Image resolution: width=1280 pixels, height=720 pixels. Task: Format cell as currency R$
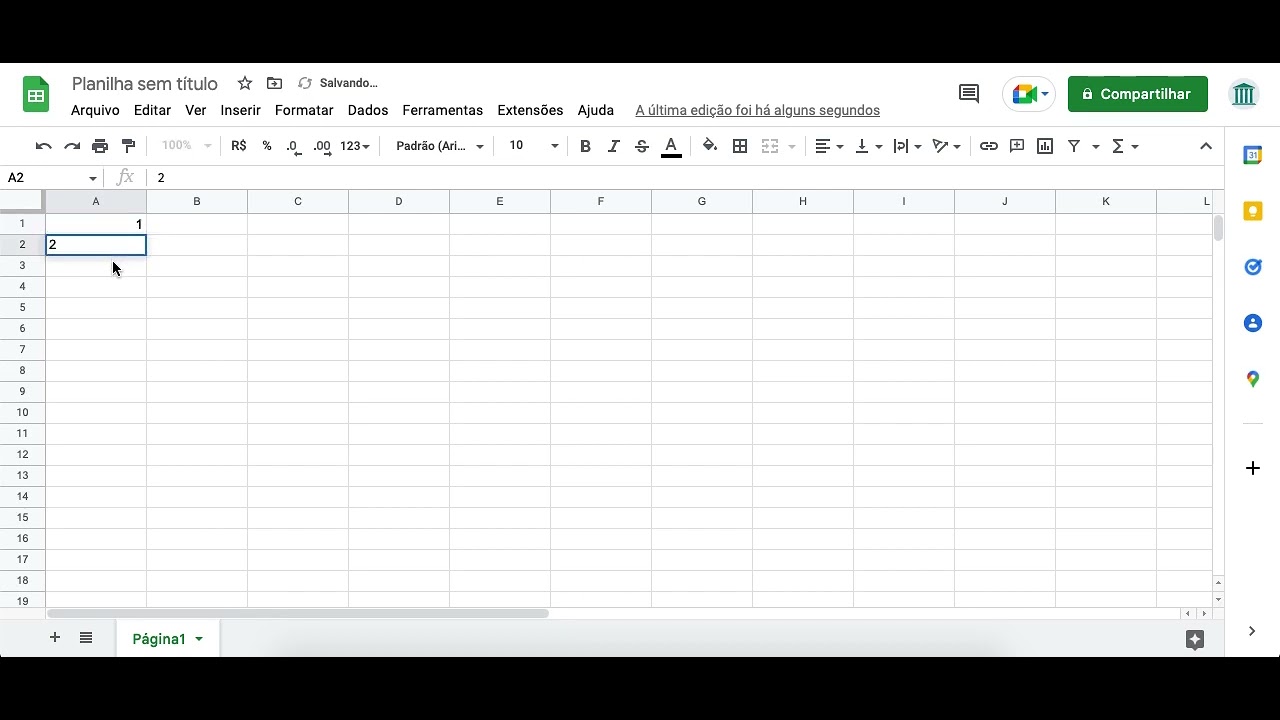[238, 146]
